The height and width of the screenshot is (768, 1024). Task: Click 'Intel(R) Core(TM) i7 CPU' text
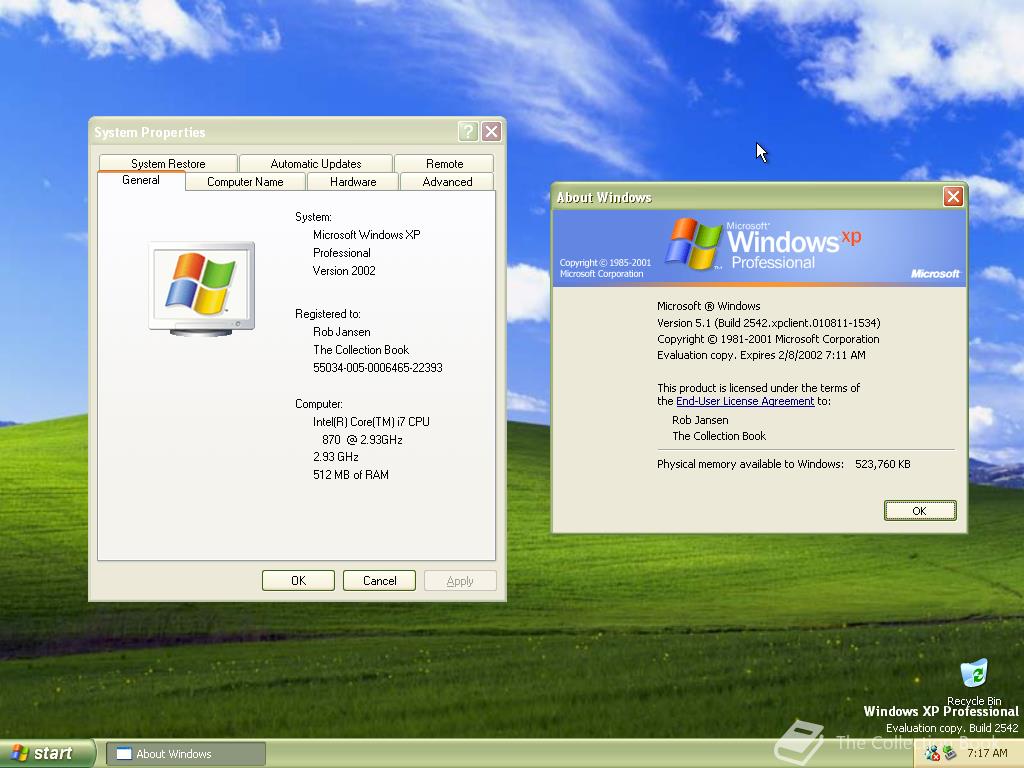(x=371, y=422)
